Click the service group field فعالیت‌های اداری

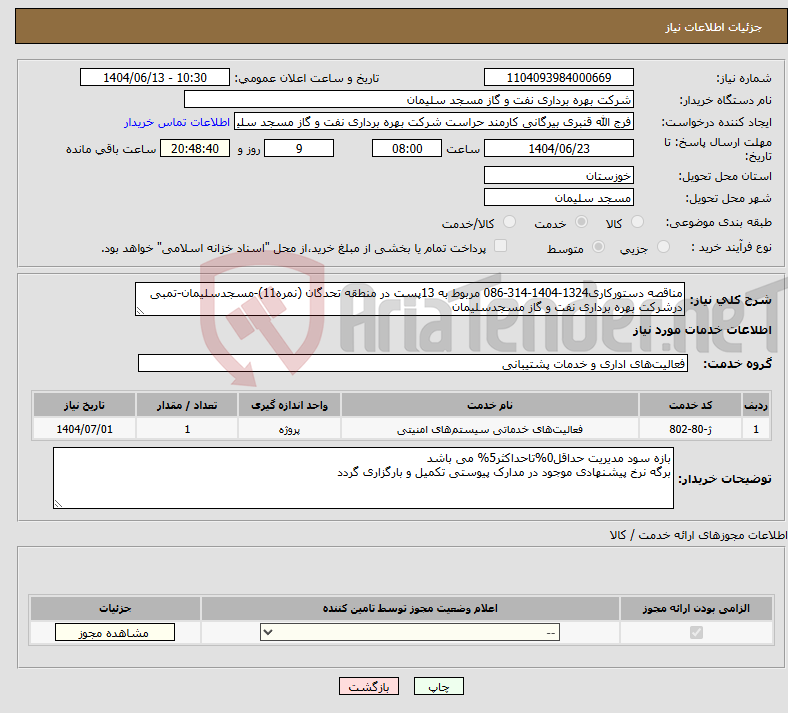click(413, 363)
